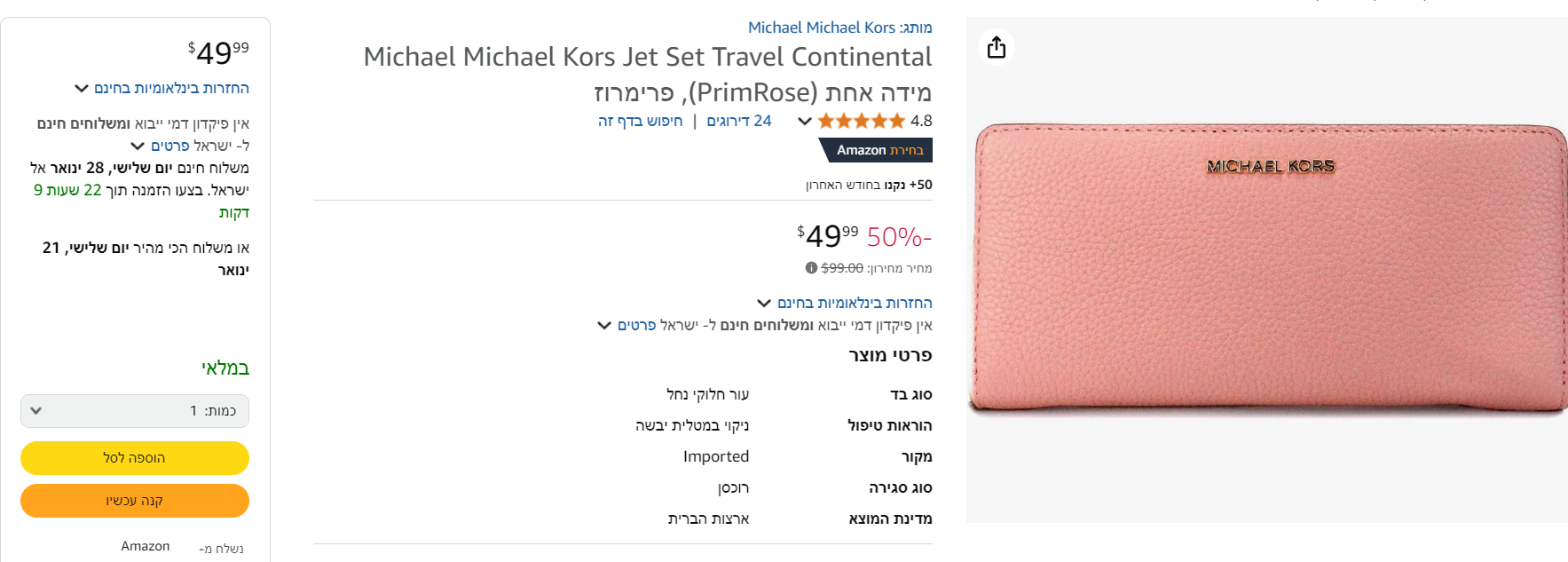Expand the פרטים chevron in the buy box
Viewport: 1568px width, 562px height.
[x=138, y=146]
